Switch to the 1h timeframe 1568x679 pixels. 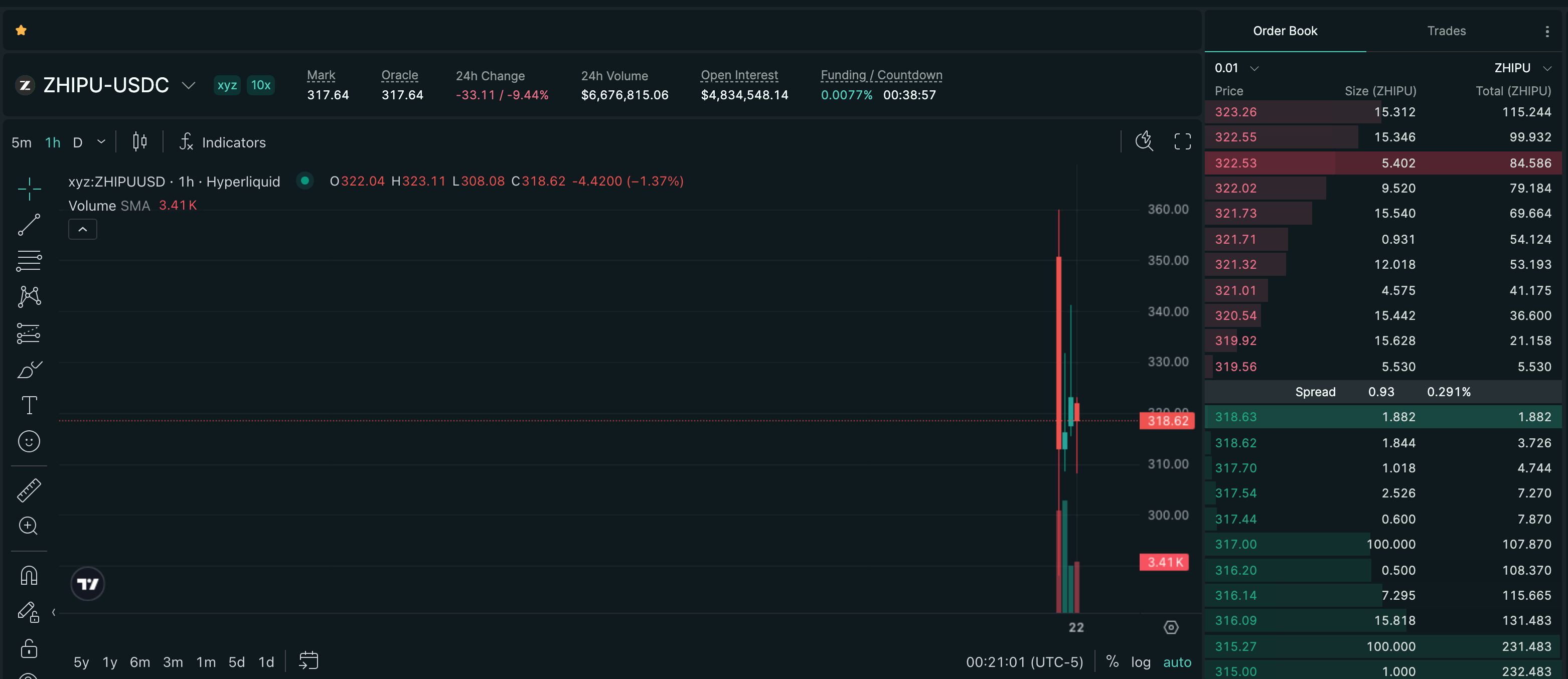click(53, 142)
